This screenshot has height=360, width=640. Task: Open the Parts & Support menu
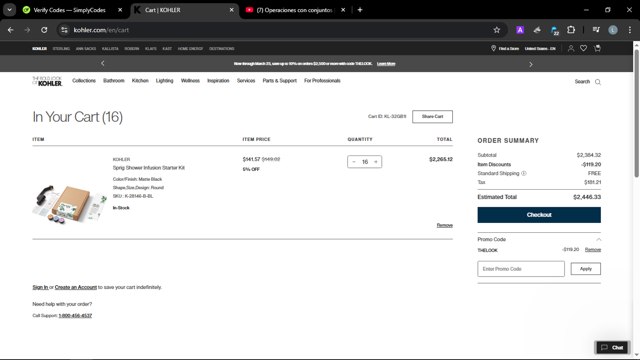[x=280, y=81]
